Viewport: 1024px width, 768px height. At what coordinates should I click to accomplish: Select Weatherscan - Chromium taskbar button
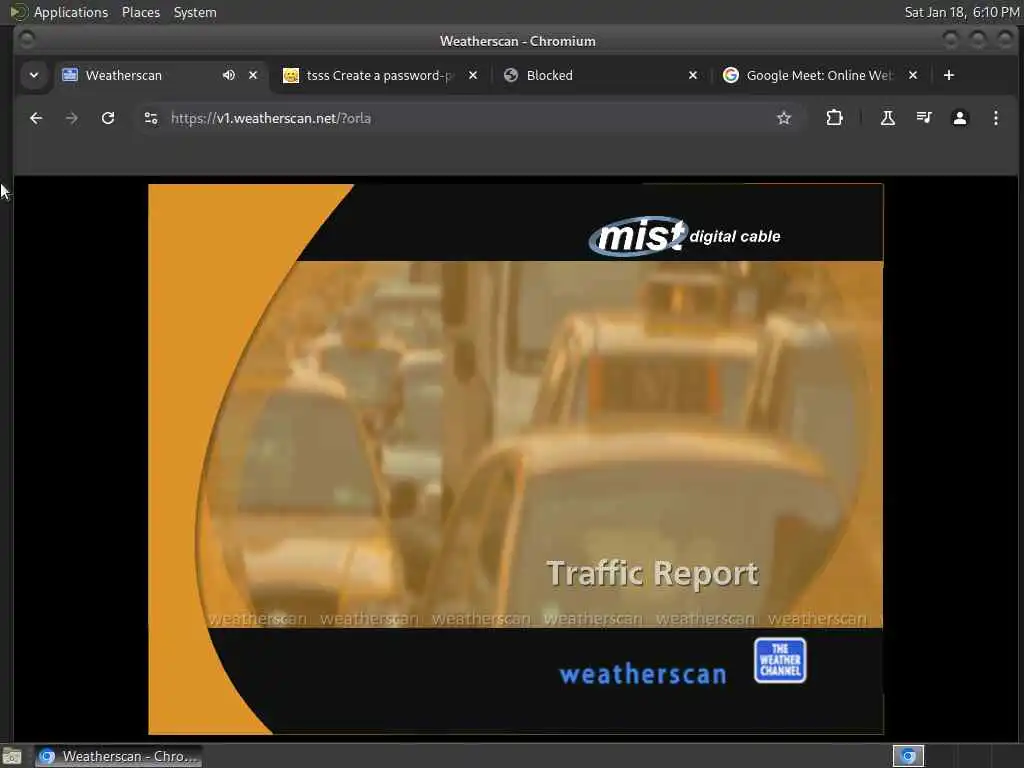coord(118,756)
